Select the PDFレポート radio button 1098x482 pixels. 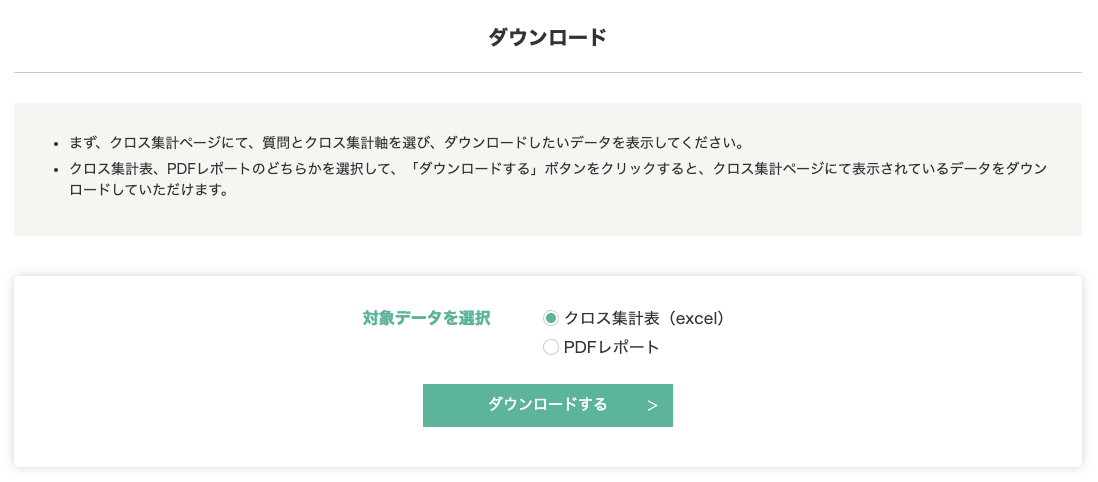(x=550, y=348)
